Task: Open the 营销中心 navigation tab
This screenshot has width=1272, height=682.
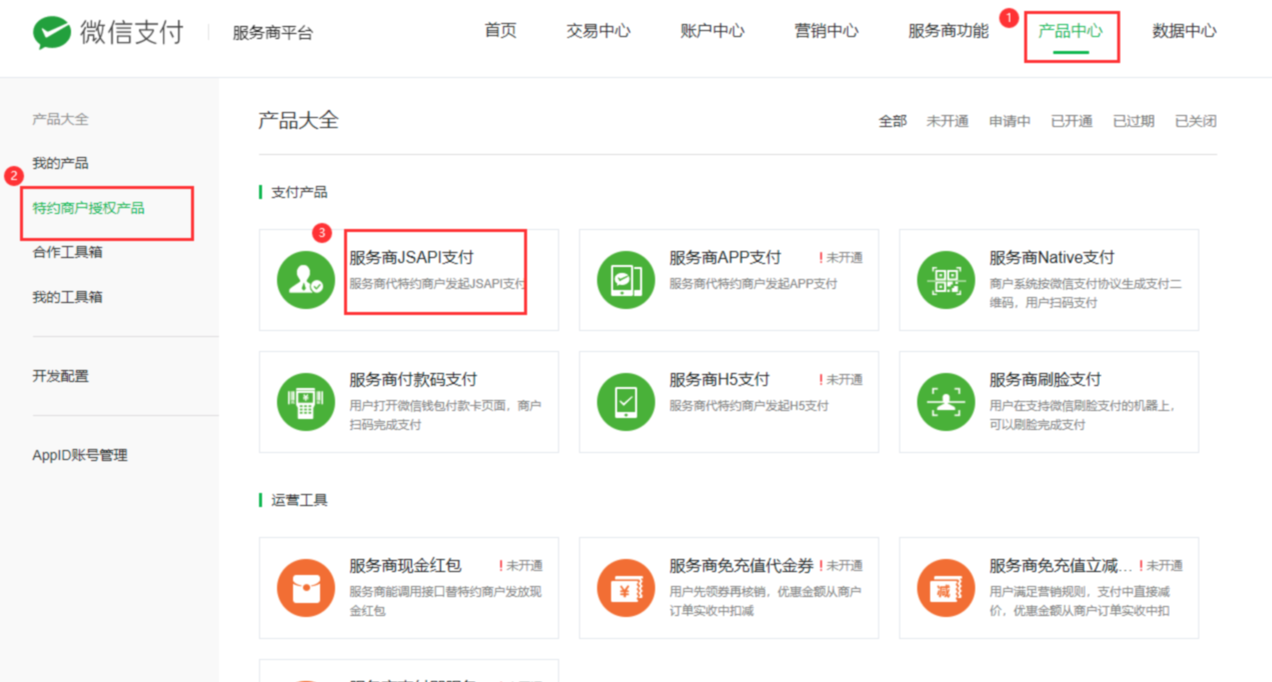Action: 826,31
